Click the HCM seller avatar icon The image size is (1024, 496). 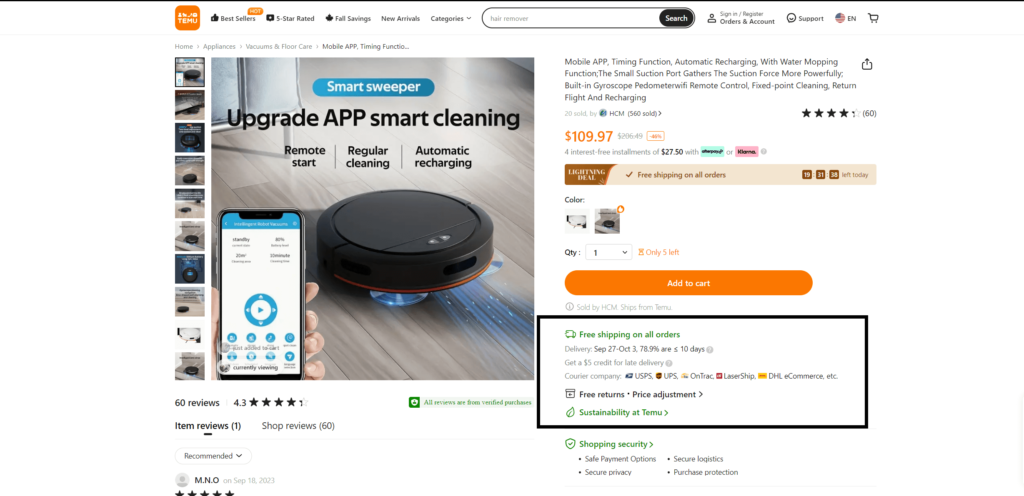click(x=603, y=113)
